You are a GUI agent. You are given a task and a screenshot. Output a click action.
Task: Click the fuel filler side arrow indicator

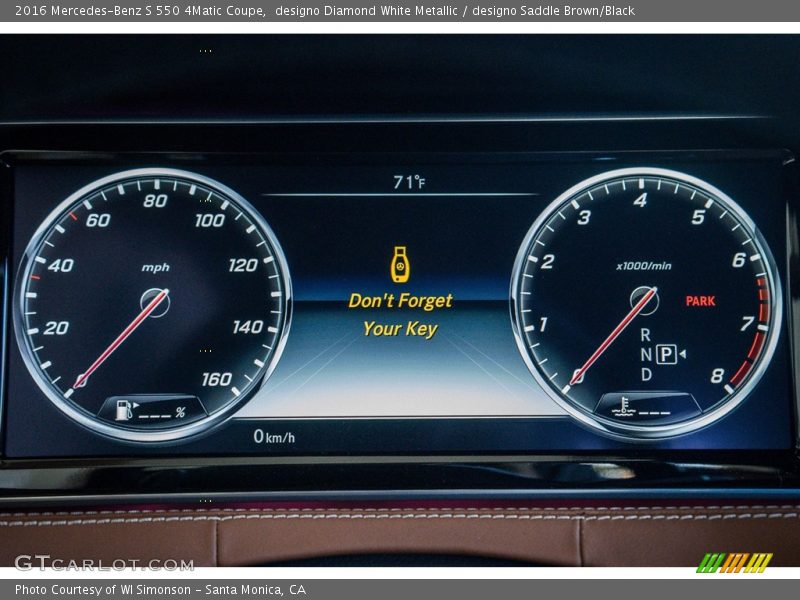pos(136,404)
